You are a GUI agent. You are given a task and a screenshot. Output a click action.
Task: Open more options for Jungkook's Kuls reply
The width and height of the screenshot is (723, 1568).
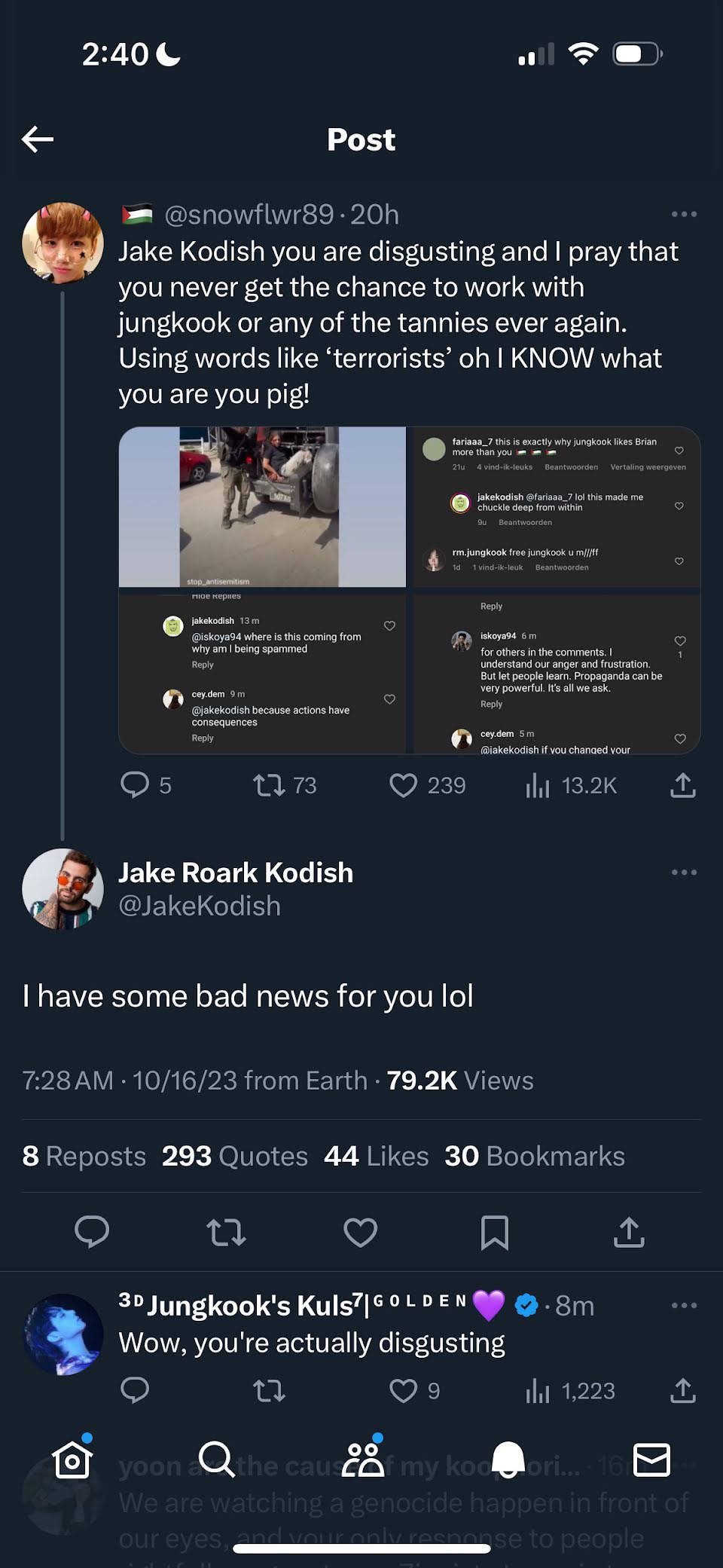(684, 1305)
